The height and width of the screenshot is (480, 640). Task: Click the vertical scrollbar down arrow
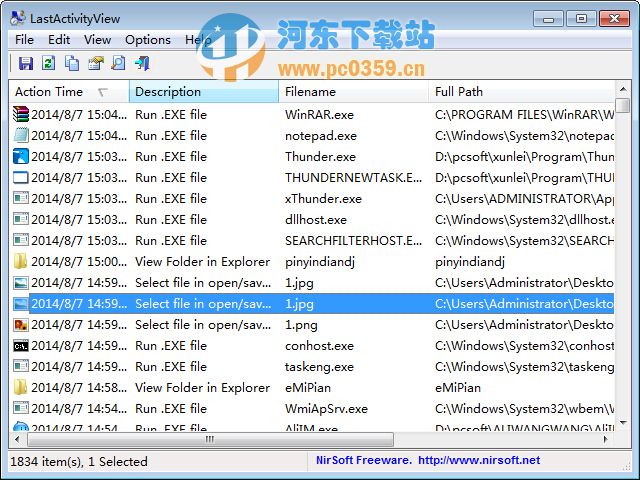click(x=623, y=423)
